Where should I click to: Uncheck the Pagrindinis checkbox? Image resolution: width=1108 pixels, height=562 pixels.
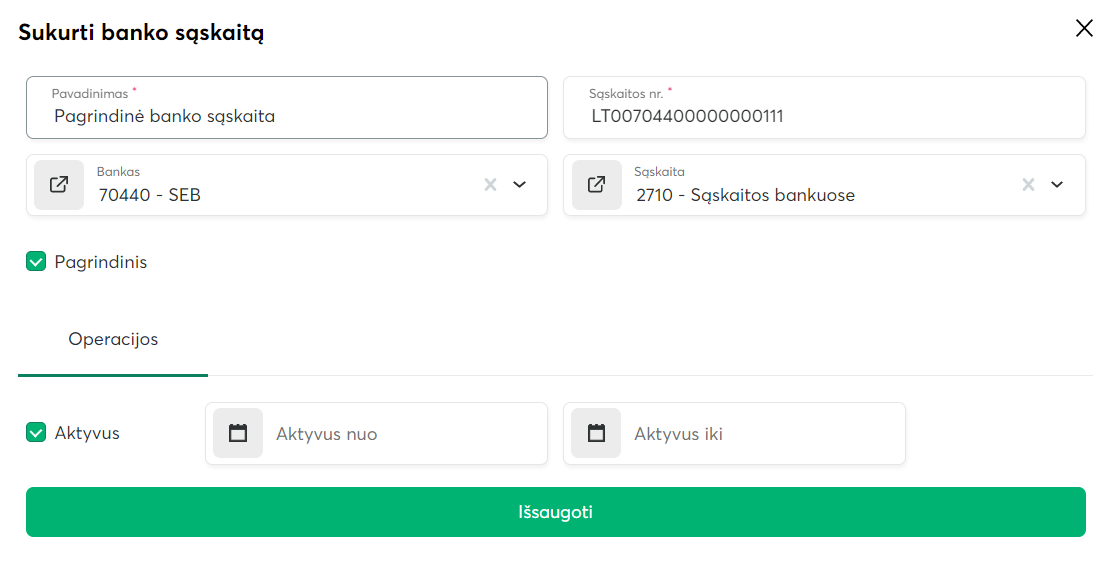click(x=36, y=262)
